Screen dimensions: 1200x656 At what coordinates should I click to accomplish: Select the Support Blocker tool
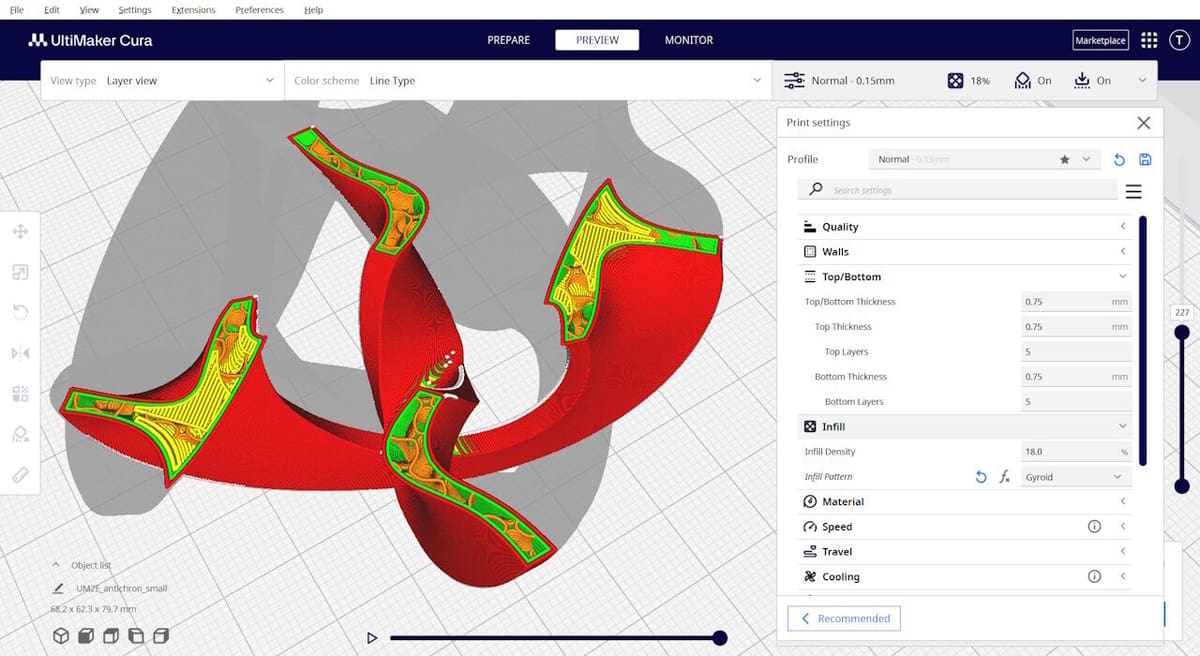coord(20,434)
